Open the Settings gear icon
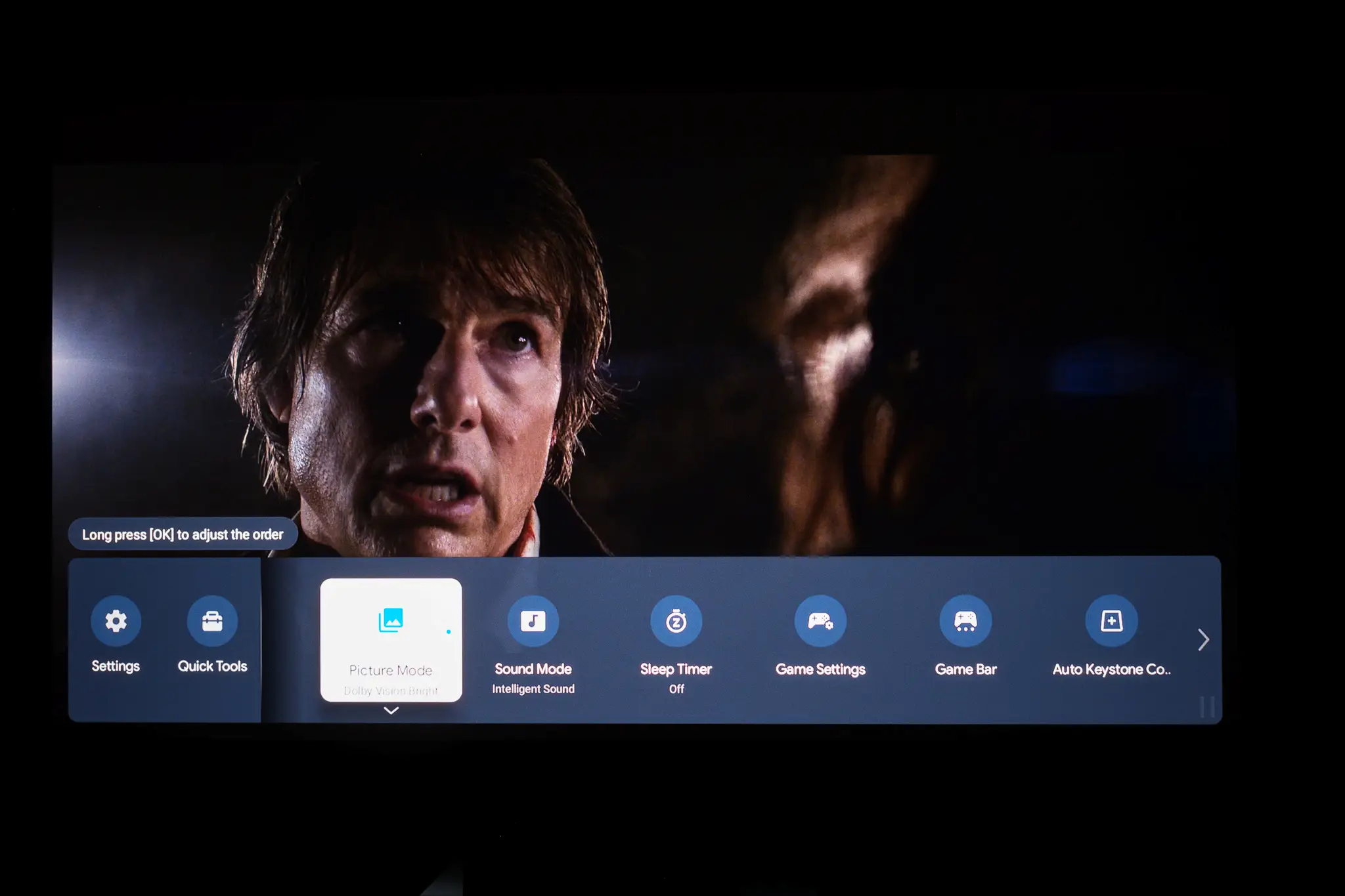Screen dimensions: 1345x896 [x=116, y=621]
